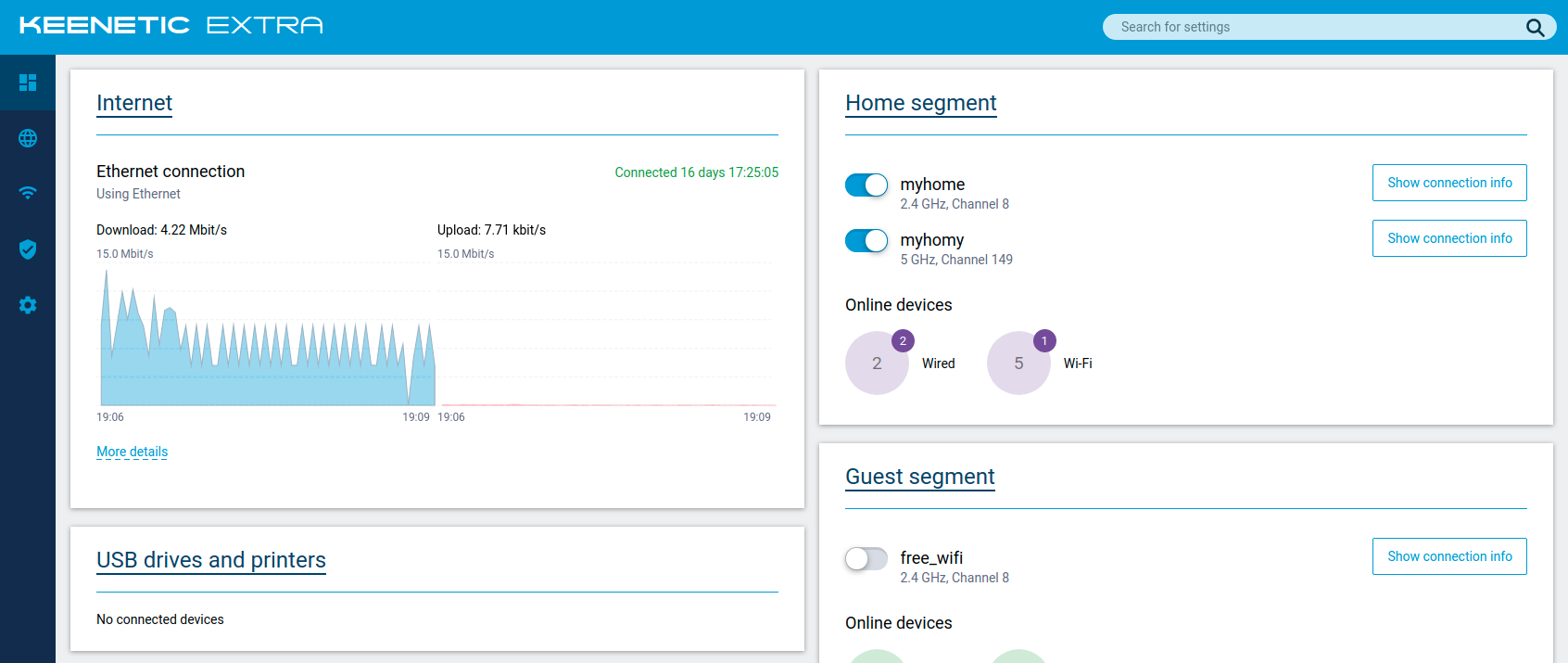Open USB drives and printers heading
Image resolution: width=1568 pixels, height=663 pixels.
(211, 560)
